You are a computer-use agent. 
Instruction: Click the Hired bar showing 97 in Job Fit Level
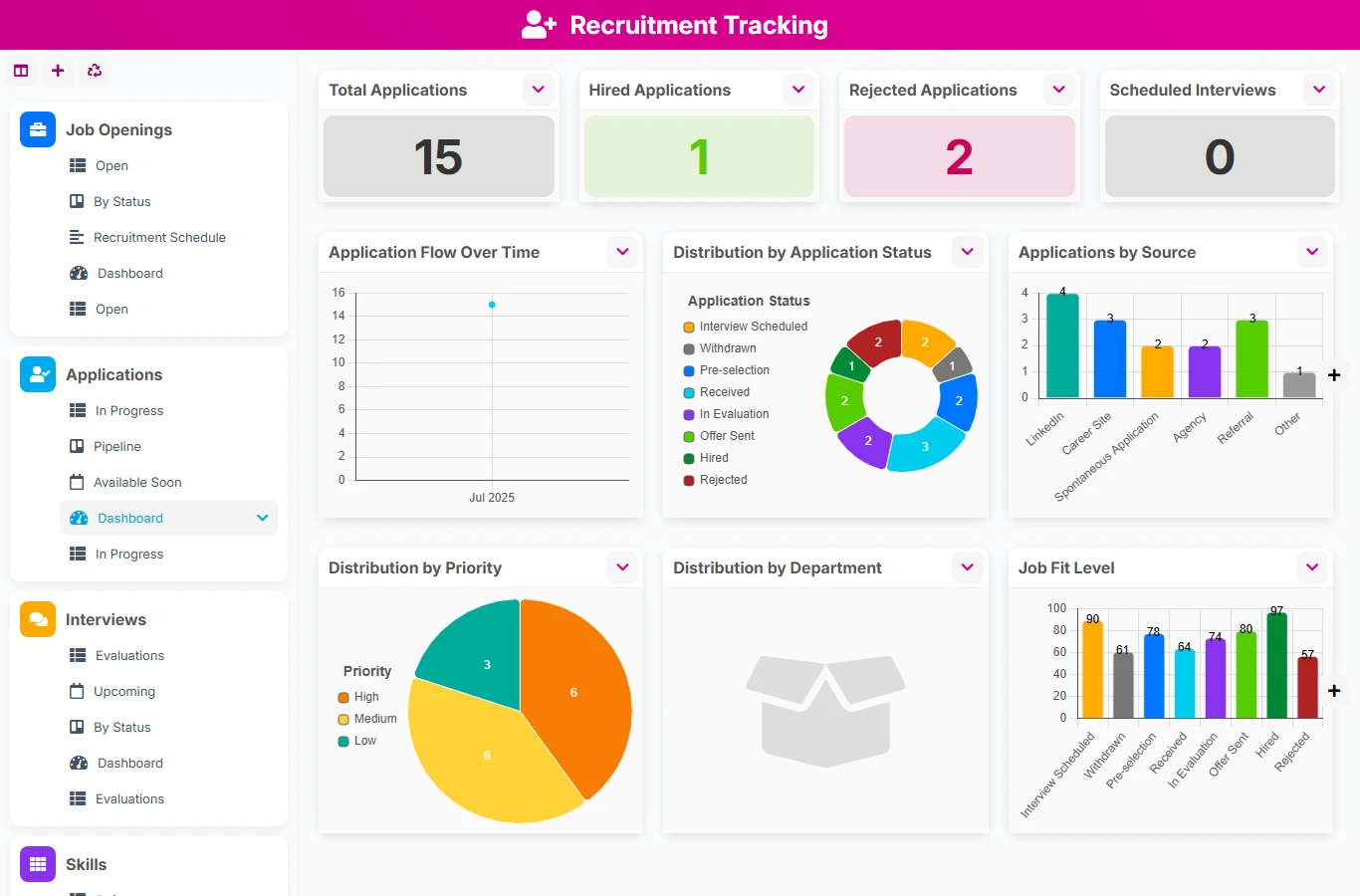(x=1276, y=665)
